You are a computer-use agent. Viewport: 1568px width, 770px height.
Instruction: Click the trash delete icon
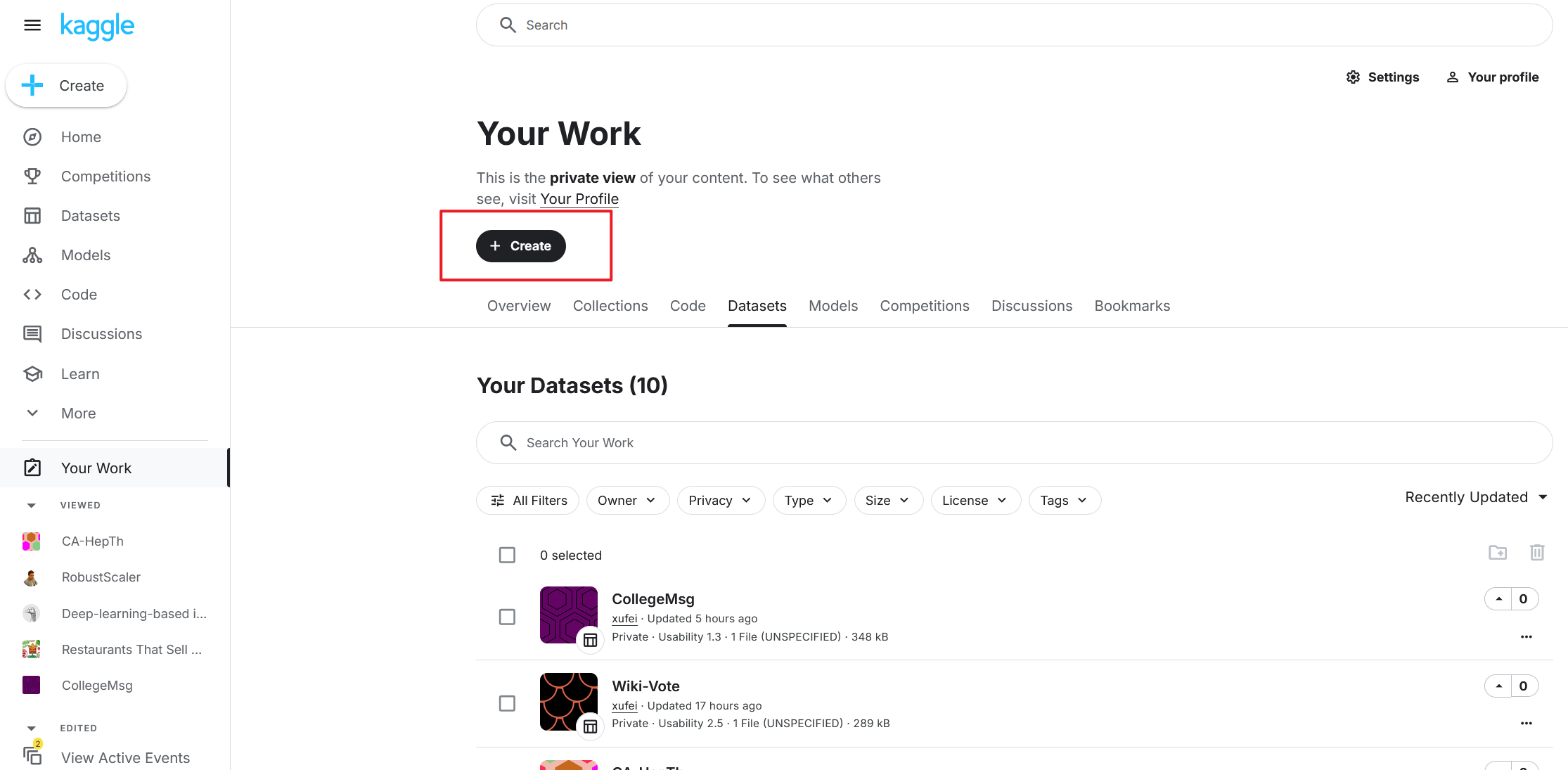coord(1537,553)
